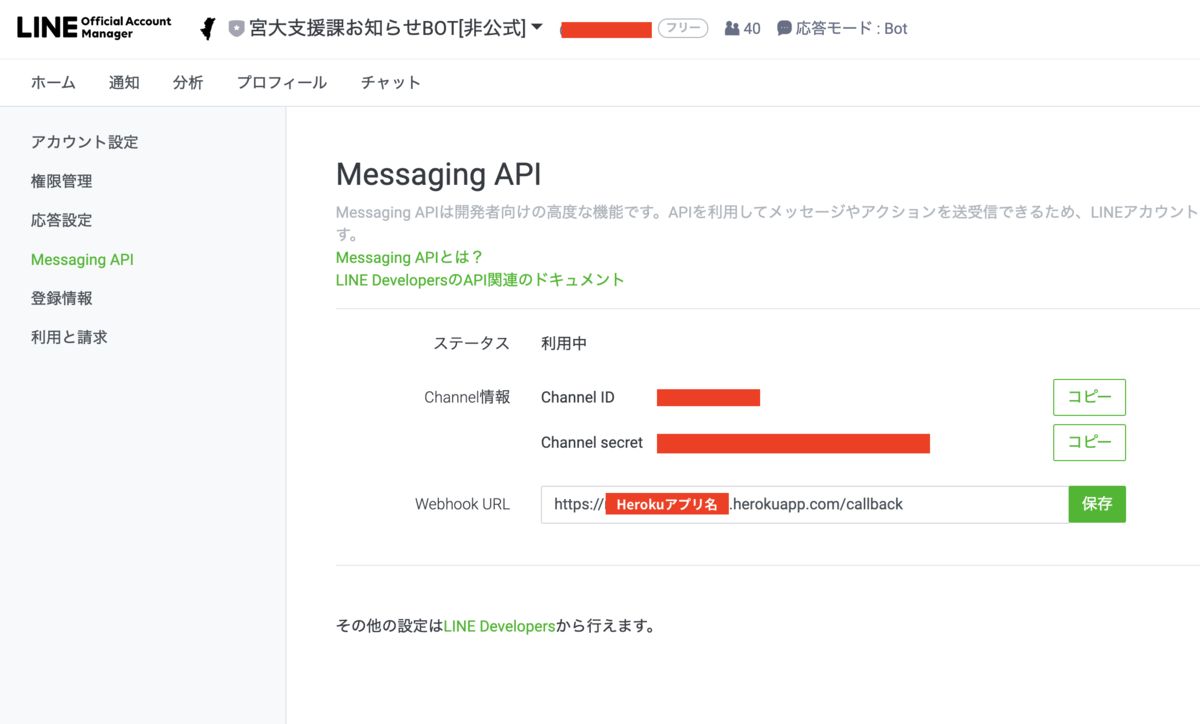Click the Messaging API page heading

coord(438,174)
